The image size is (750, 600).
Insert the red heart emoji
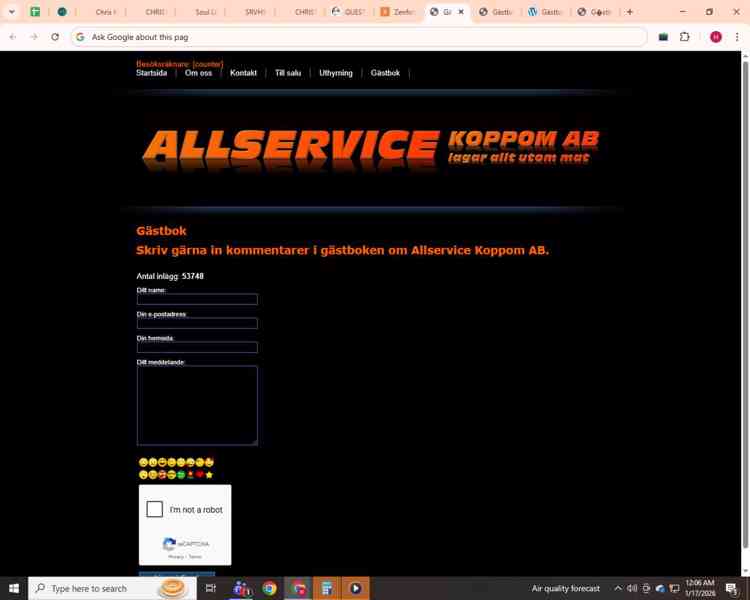[x=199, y=475]
